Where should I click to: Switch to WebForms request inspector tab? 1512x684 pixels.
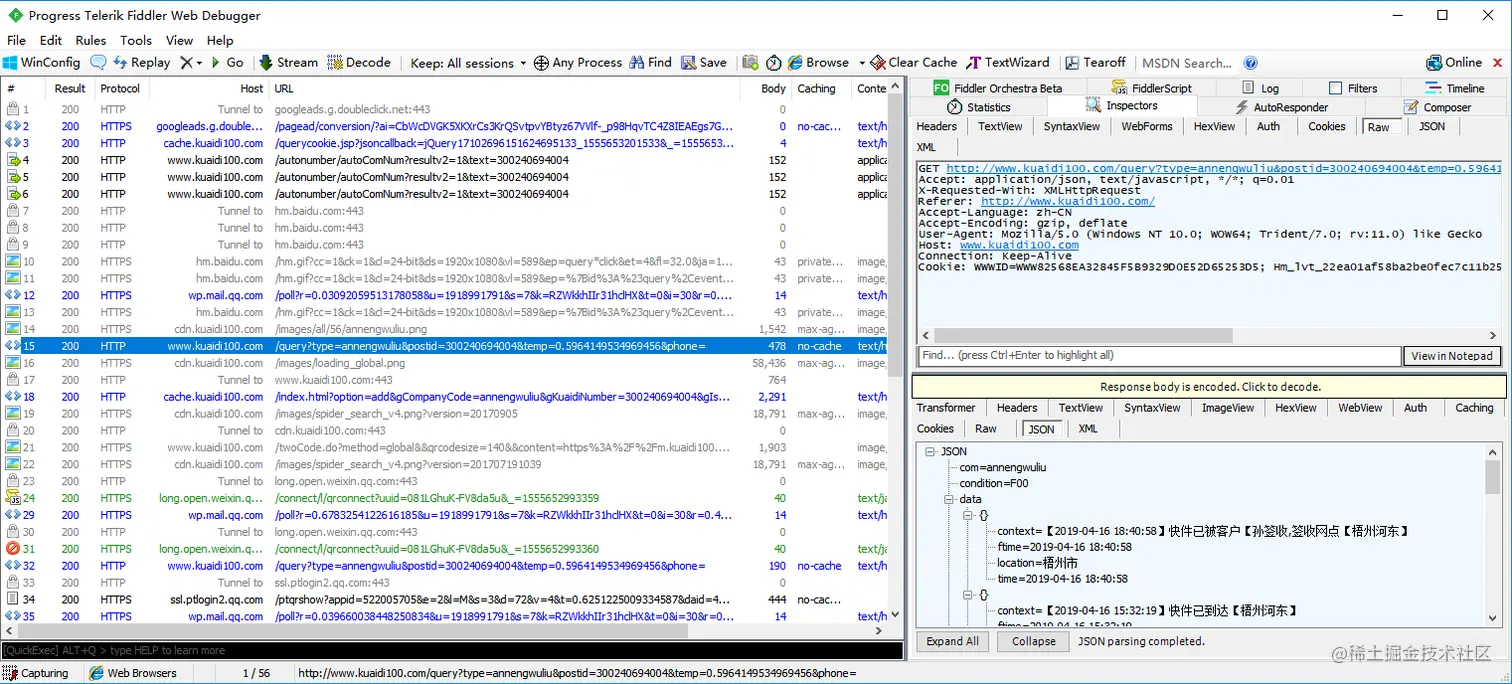[x=1146, y=126]
